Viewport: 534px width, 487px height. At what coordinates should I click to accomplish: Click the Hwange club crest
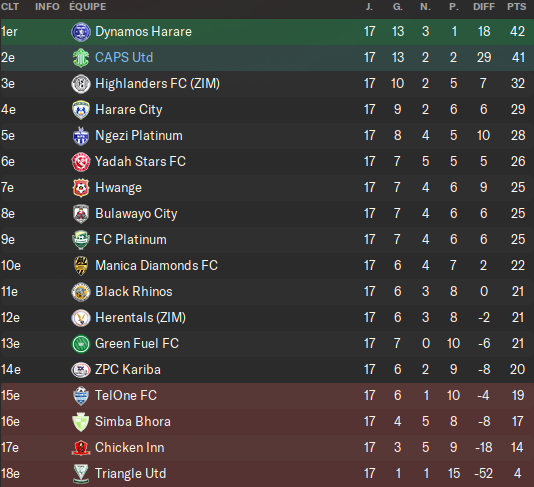[81, 188]
